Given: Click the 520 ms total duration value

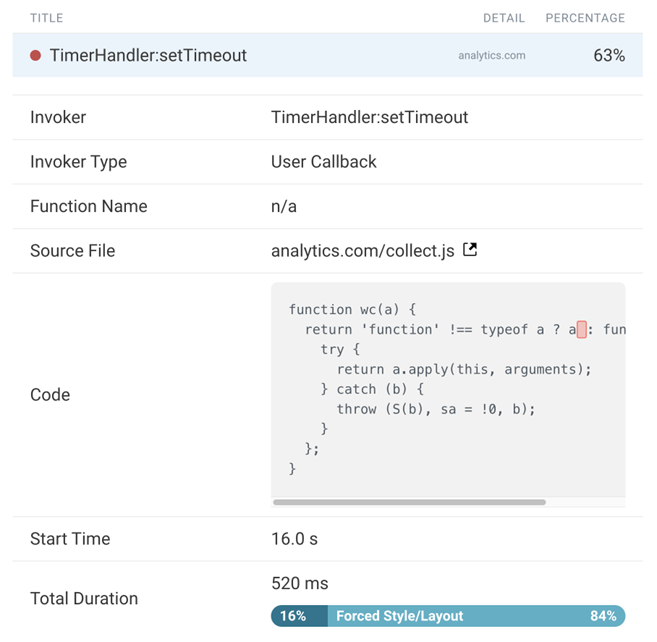Looking at the screenshot, I should click(x=299, y=583).
